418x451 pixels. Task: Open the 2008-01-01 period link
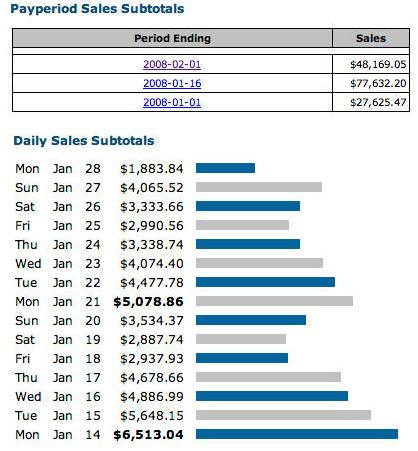(x=172, y=102)
